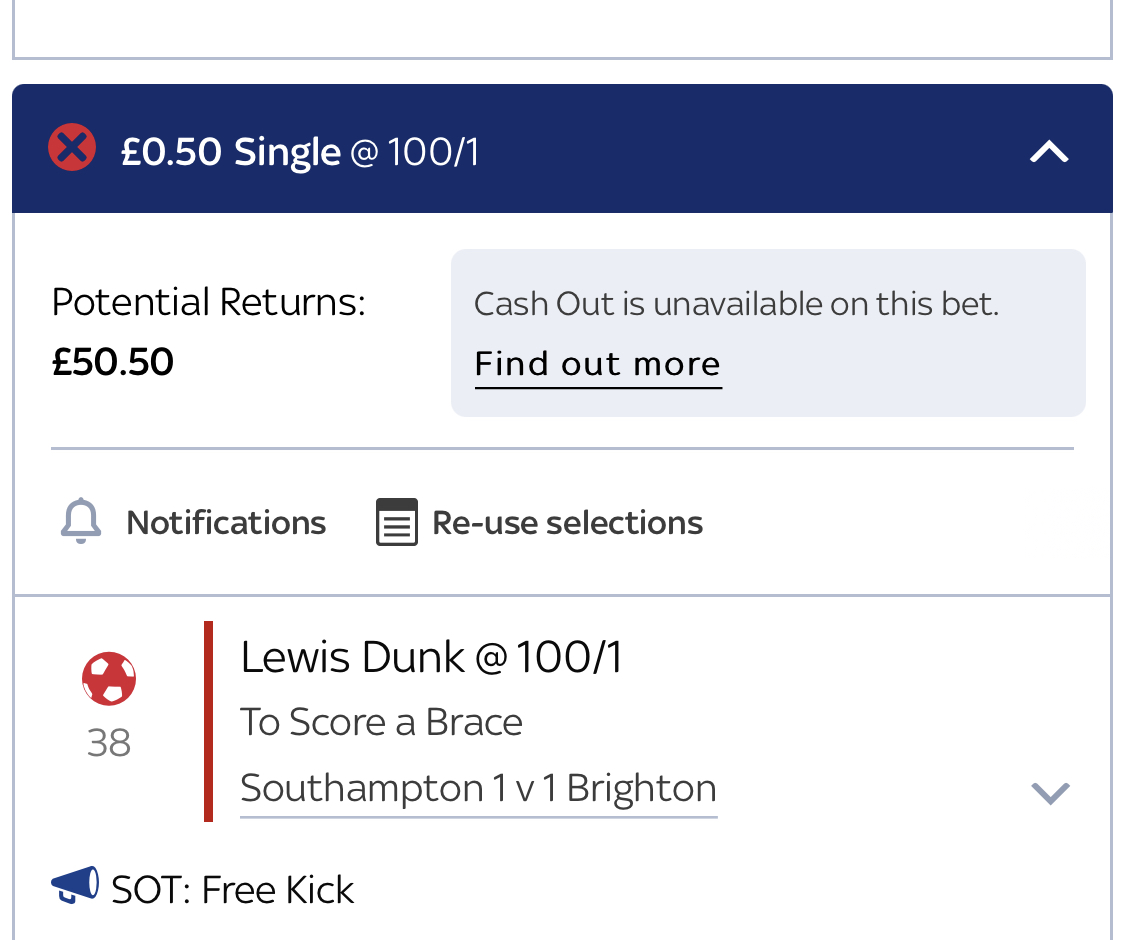The image size is (1125, 940).
Task: Select the SOT: Free Kick commentary text
Action: tap(232, 890)
